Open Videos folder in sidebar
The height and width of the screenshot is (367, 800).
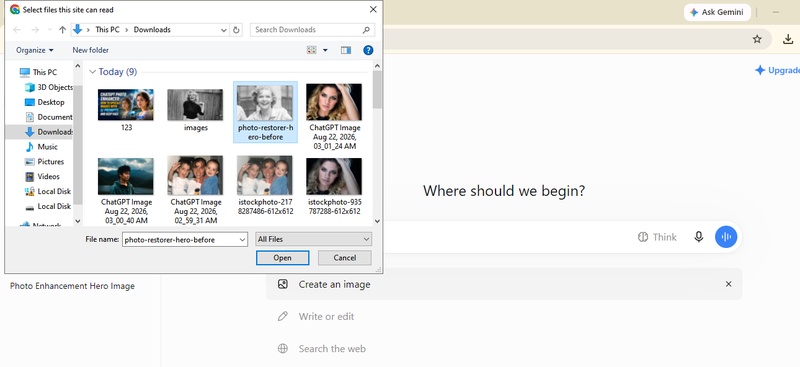click(x=42, y=176)
